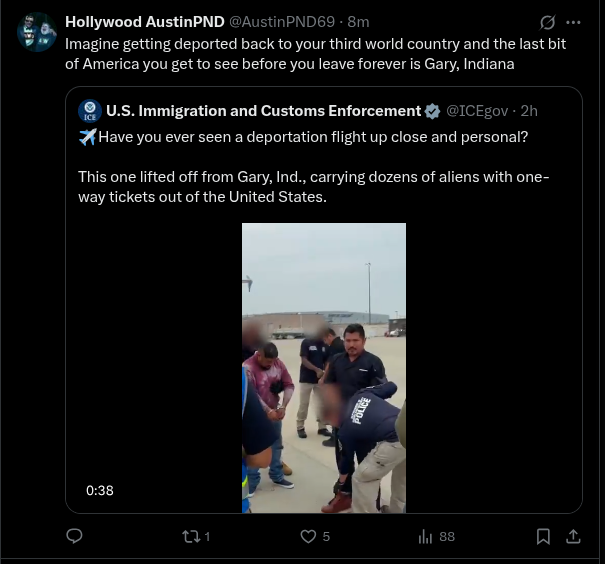Click the 0:38 video duration label
The height and width of the screenshot is (564, 605).
(x=100, y=490)
